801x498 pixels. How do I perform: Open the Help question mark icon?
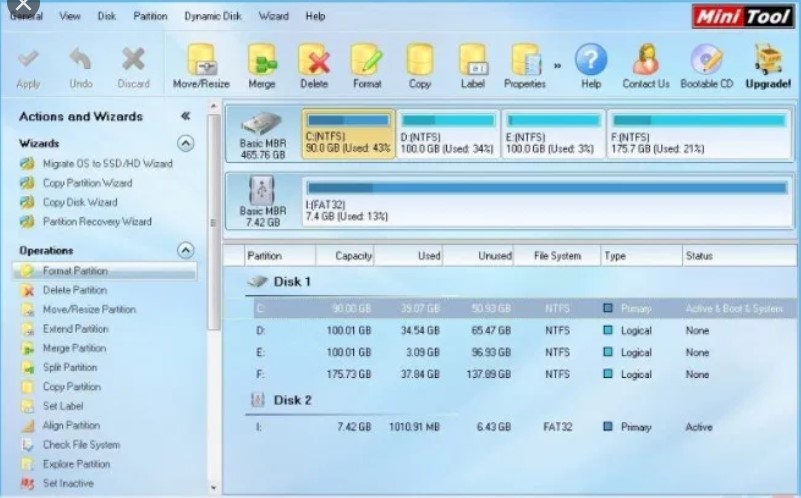591,59
